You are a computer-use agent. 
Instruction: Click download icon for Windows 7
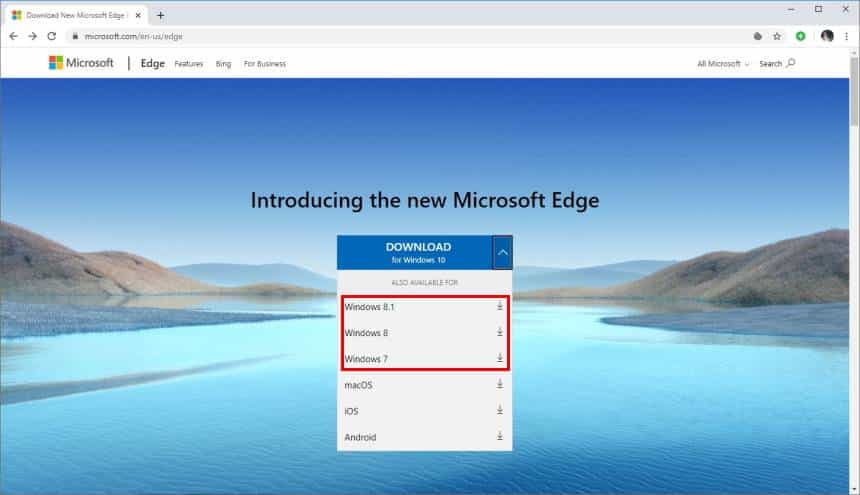point(500,358)
